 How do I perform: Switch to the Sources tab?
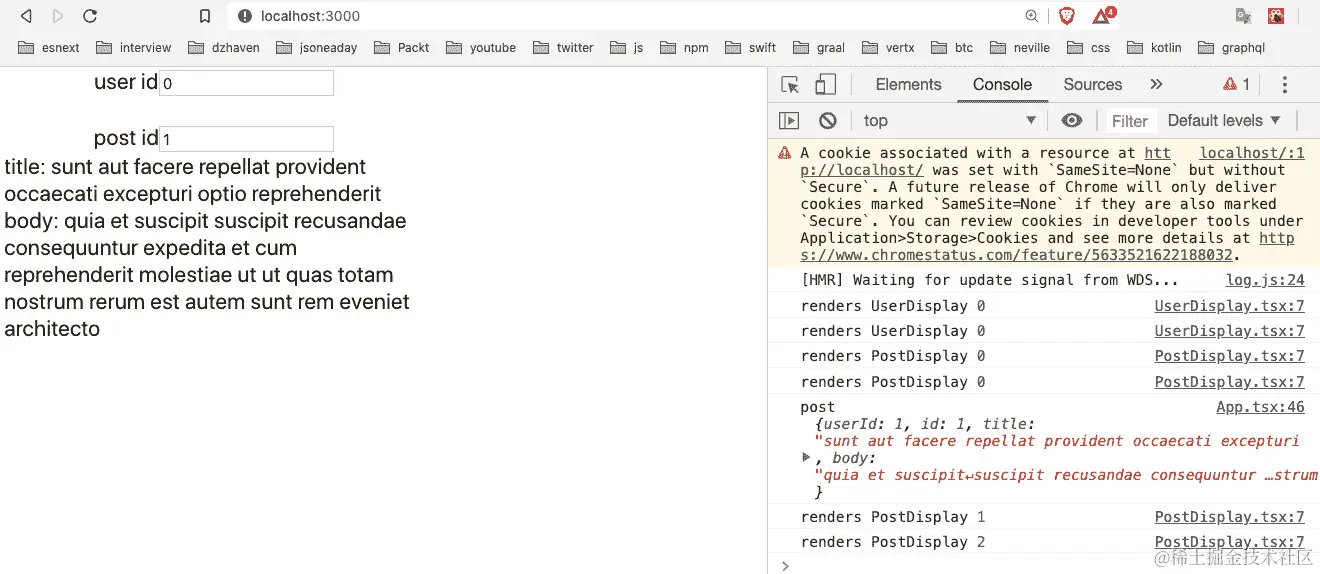click(x=1092, y=85)
